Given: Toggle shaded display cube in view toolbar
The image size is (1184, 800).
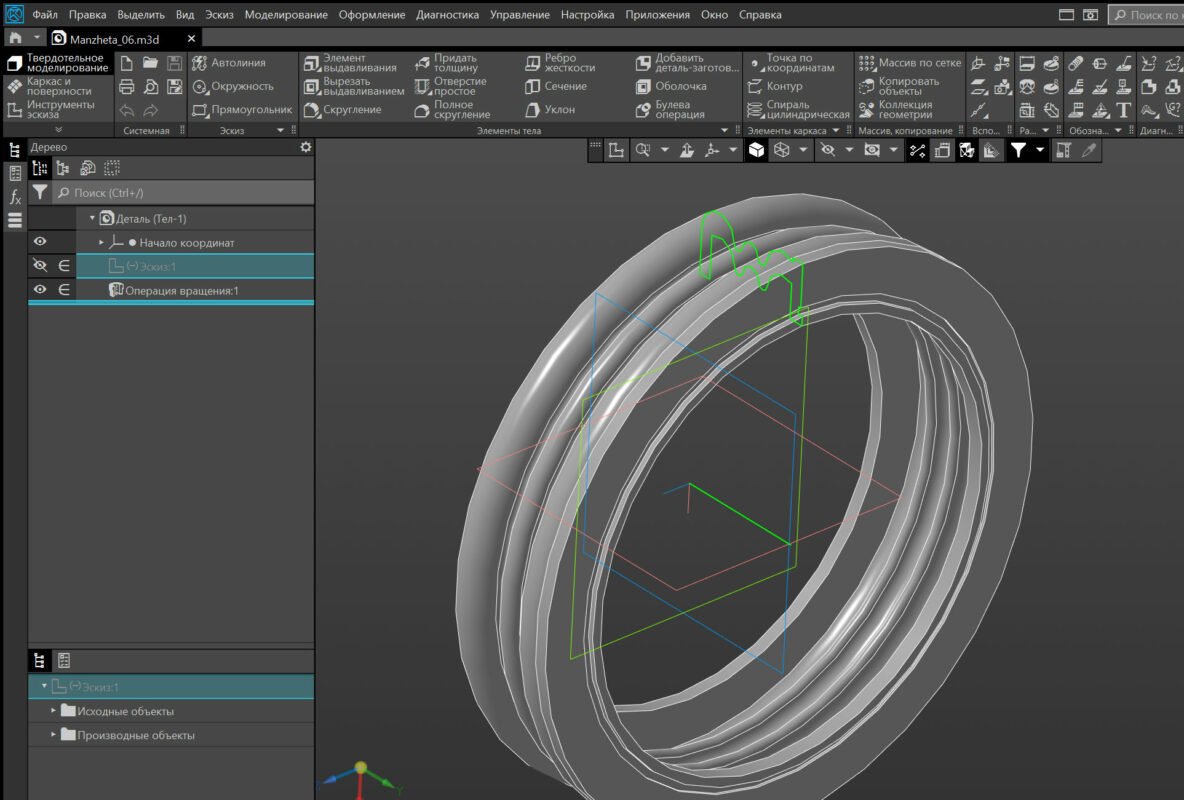Looking at the screenshot, I should [756, 150].
